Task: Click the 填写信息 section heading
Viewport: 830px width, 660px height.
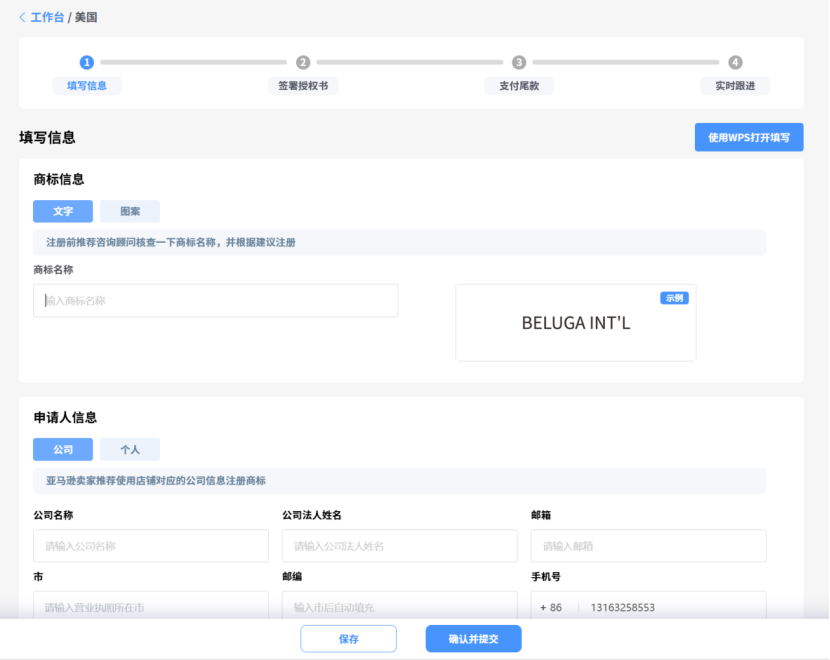Action: (x=47, y=138)
